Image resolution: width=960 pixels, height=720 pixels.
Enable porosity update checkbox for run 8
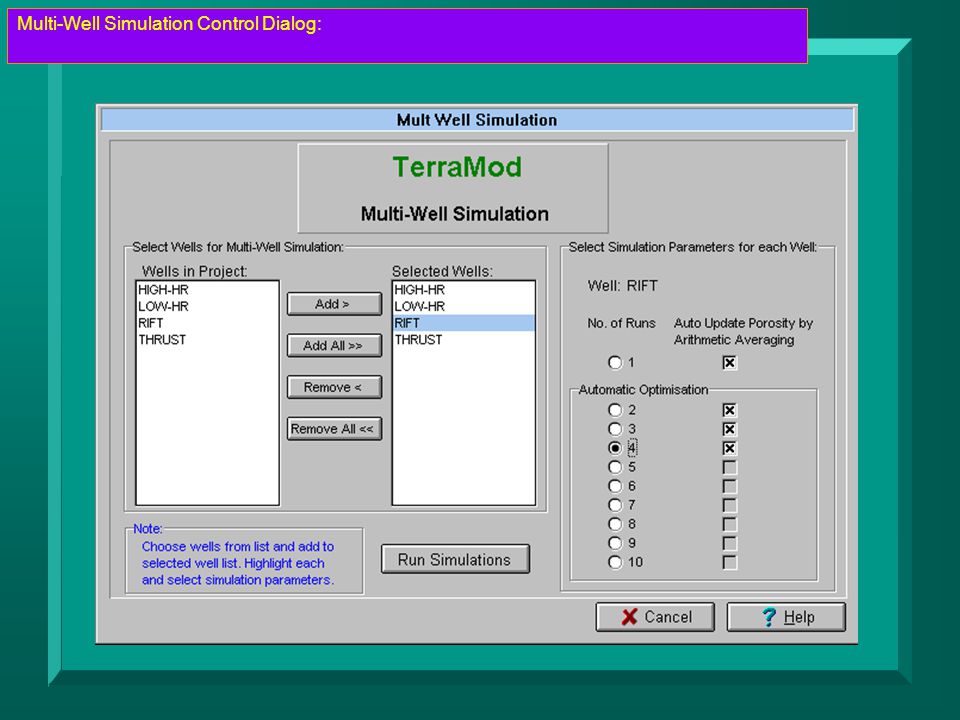click(x=729, y=524)
